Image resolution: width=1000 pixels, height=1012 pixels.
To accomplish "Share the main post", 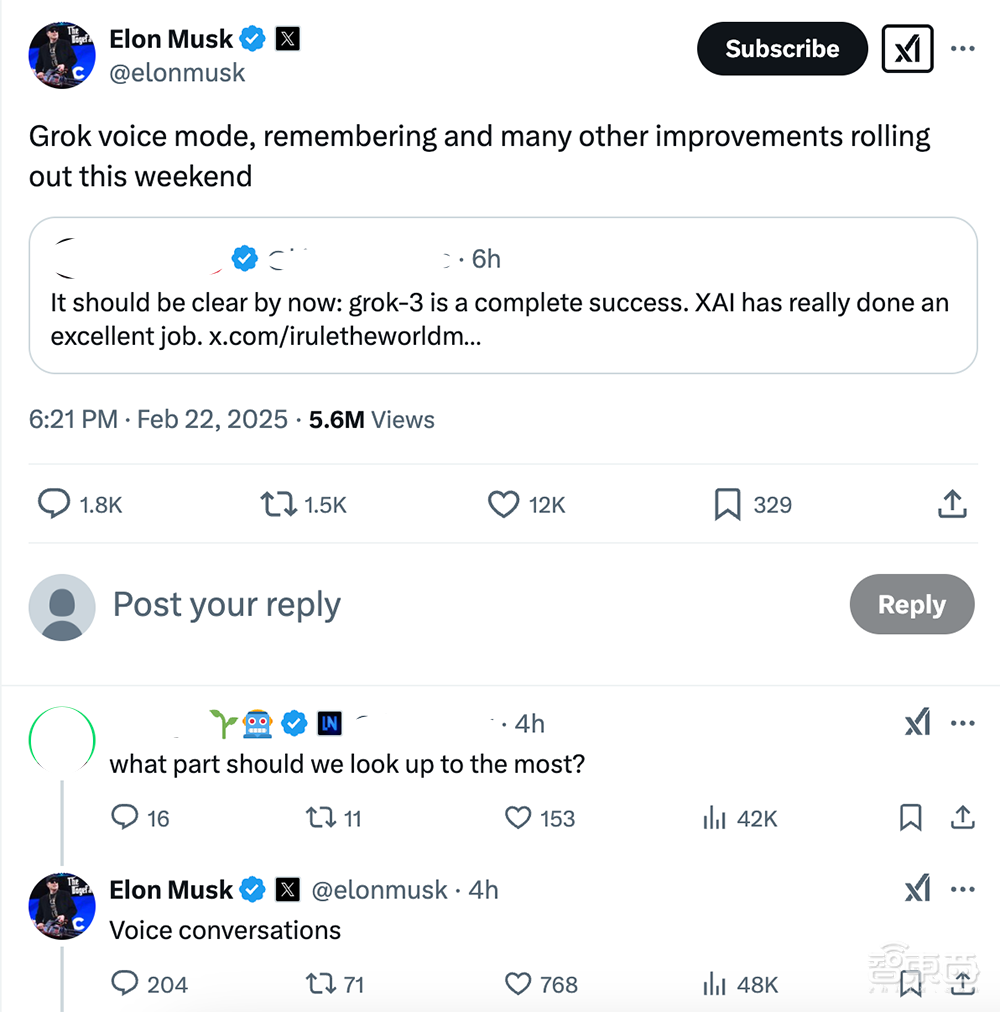I will tap(952, 504).
